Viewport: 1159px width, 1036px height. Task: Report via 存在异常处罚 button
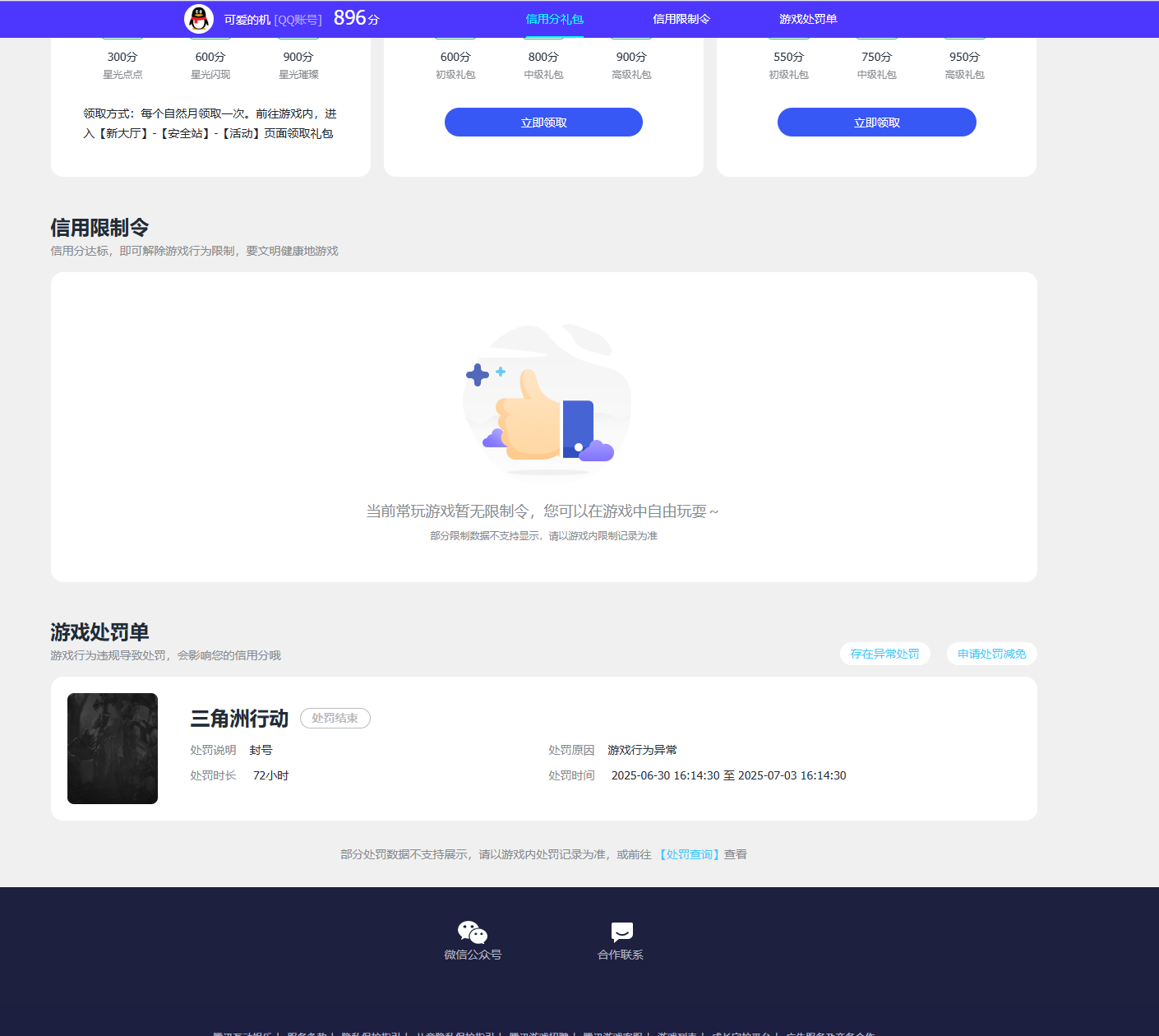(x=885, y=654)
